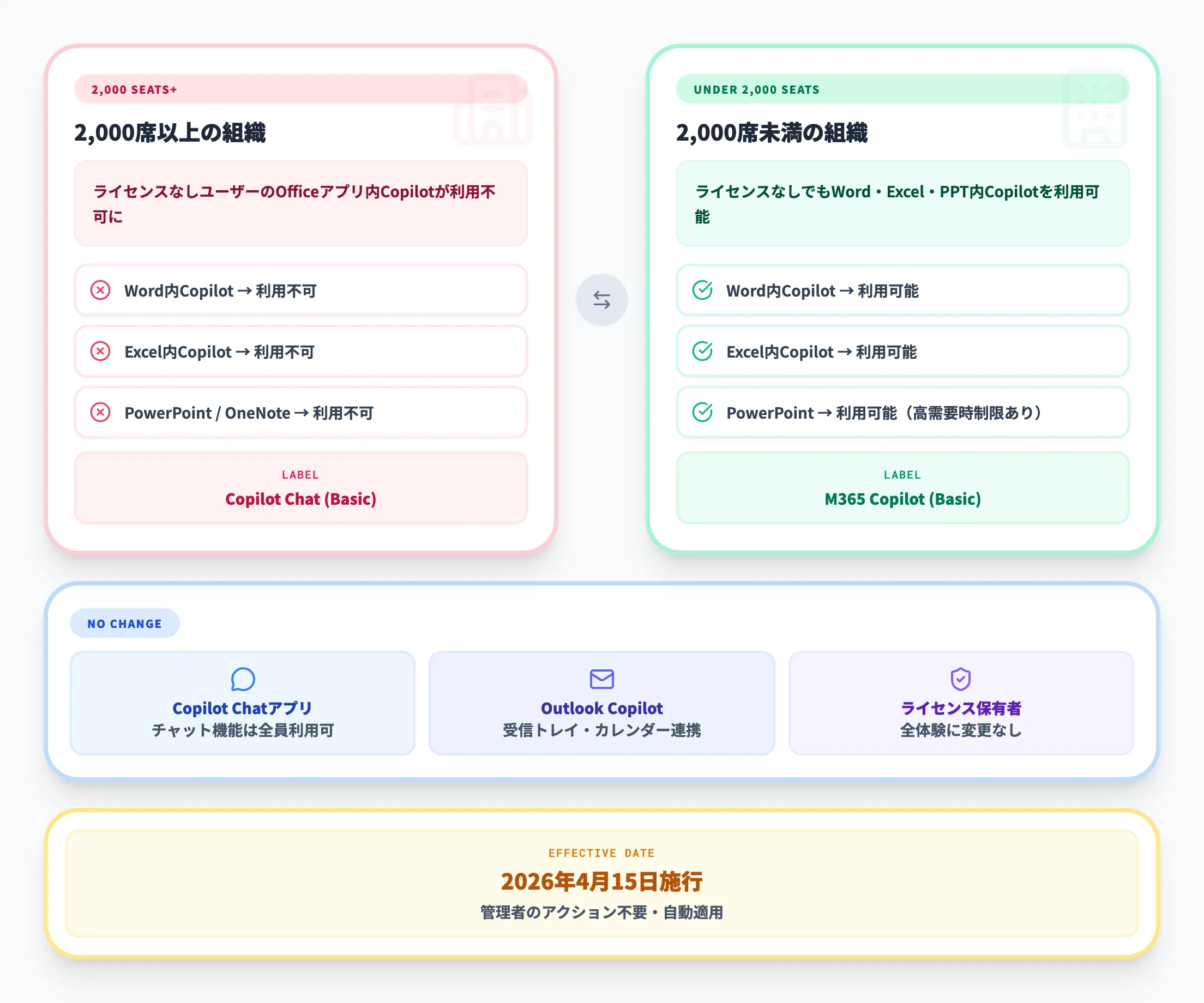The width and height of the screenshot is (1204, 1003).
Task: Toggle the green check beside PowerPoint 利用可能
Action: point(704,413)
